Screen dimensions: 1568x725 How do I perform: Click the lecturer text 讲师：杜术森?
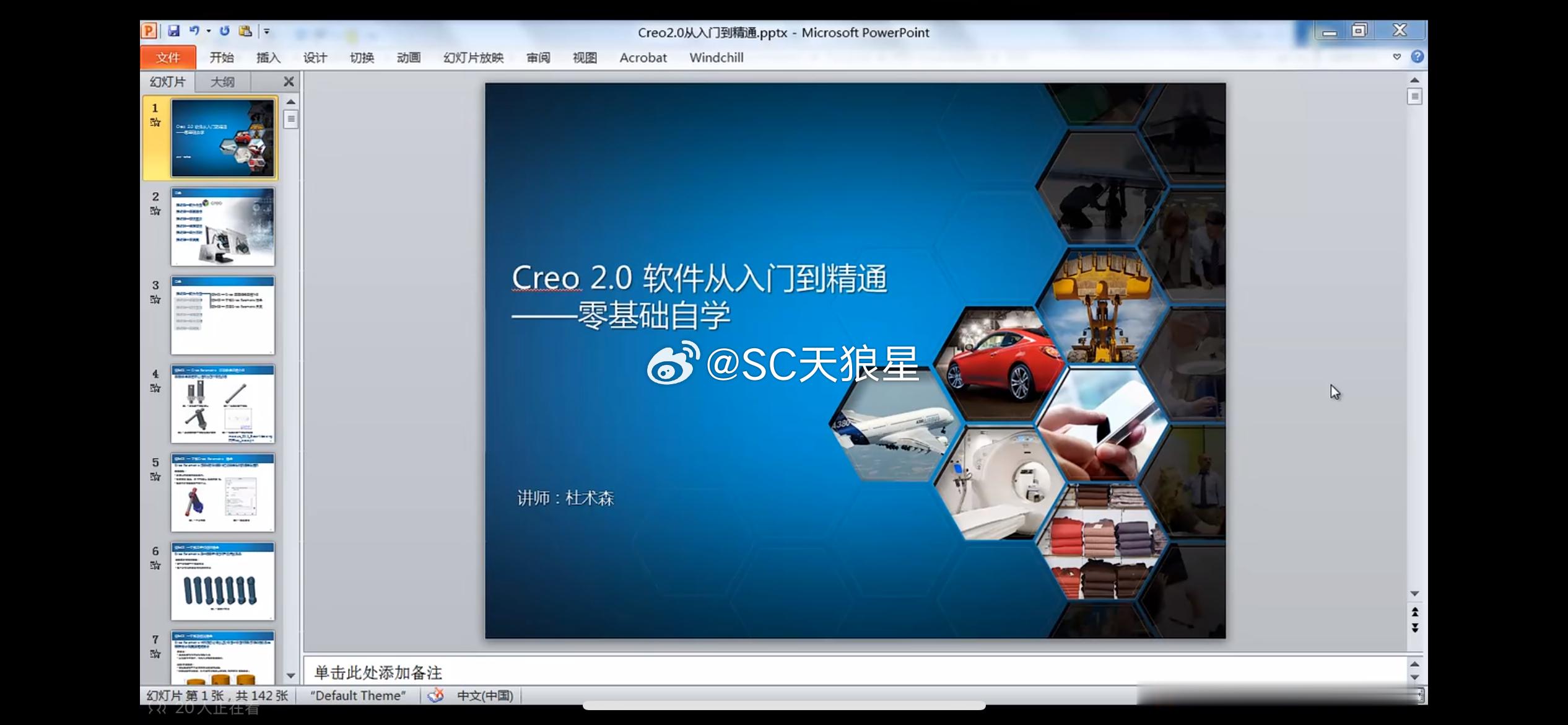point(565,498)
